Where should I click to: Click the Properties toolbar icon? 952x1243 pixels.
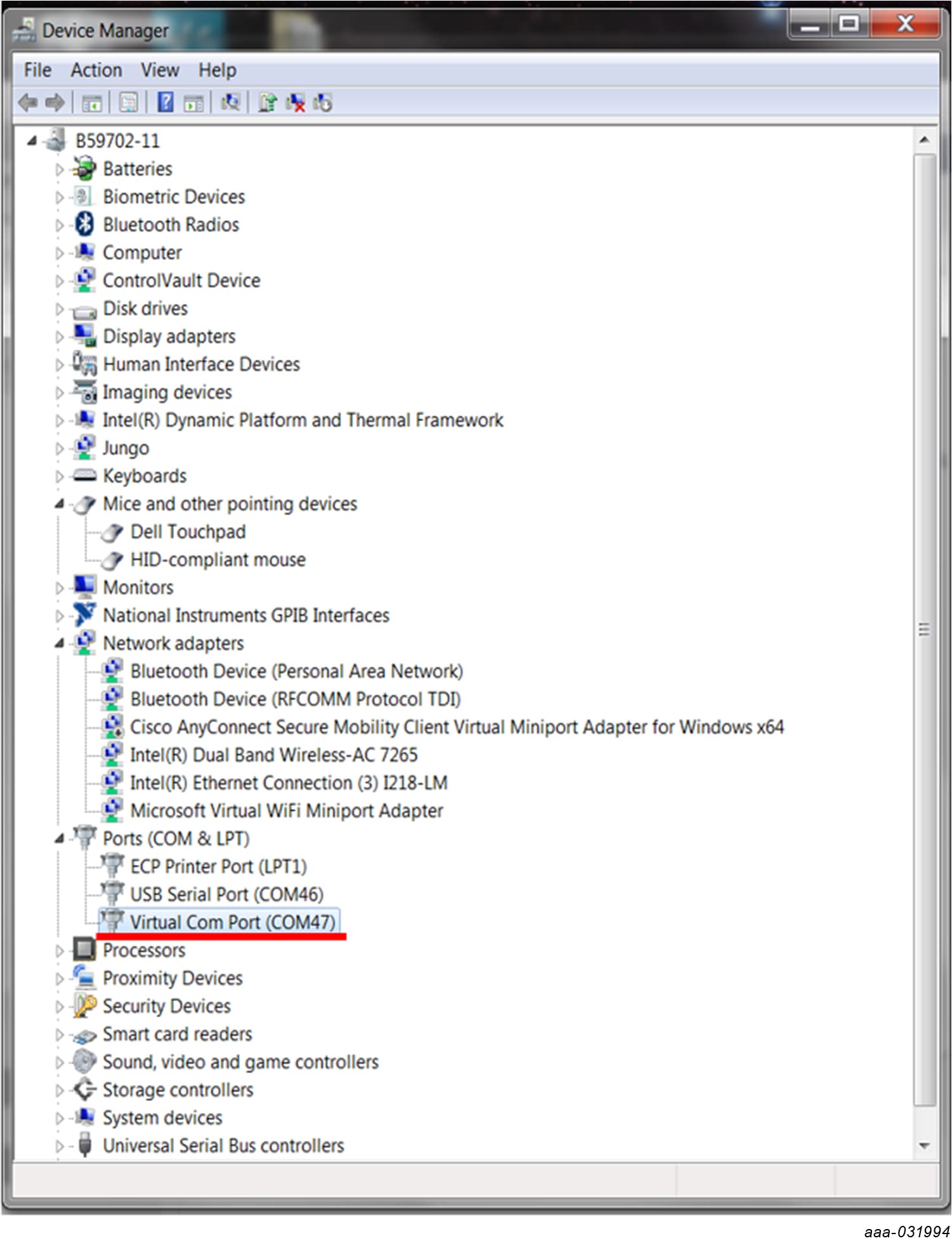129,102
